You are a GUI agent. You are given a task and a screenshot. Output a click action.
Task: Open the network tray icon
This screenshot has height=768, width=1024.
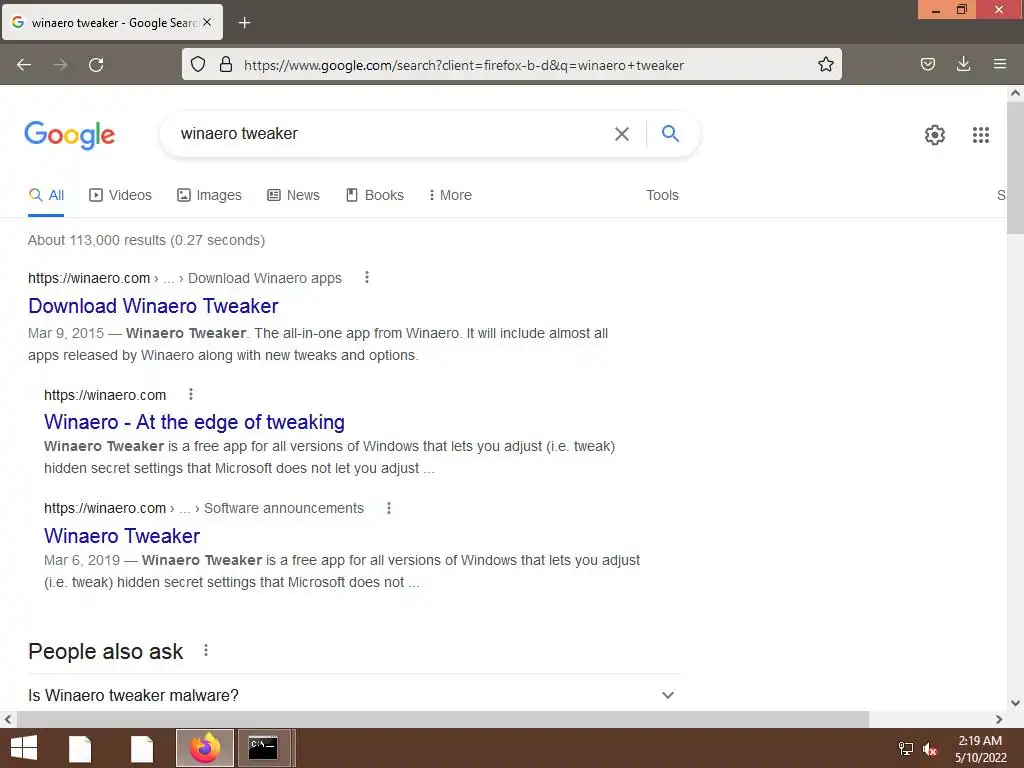click(906, 749)
